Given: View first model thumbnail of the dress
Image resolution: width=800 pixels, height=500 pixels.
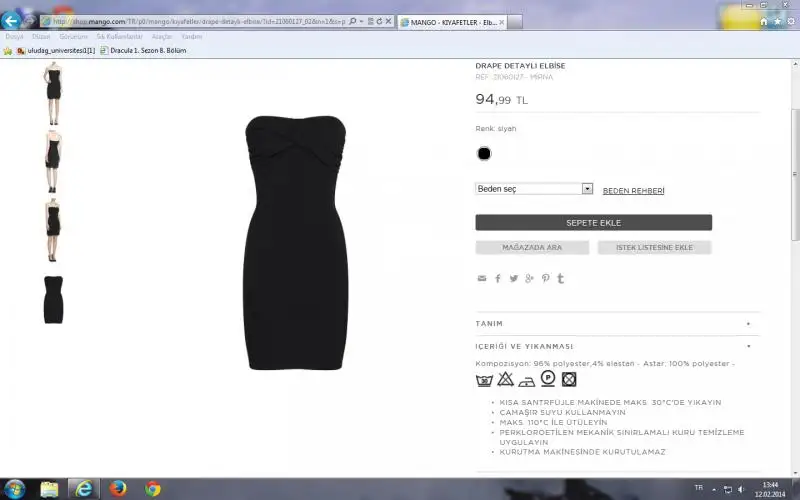Looking at the screenshot, I should [x=53, y=94].
